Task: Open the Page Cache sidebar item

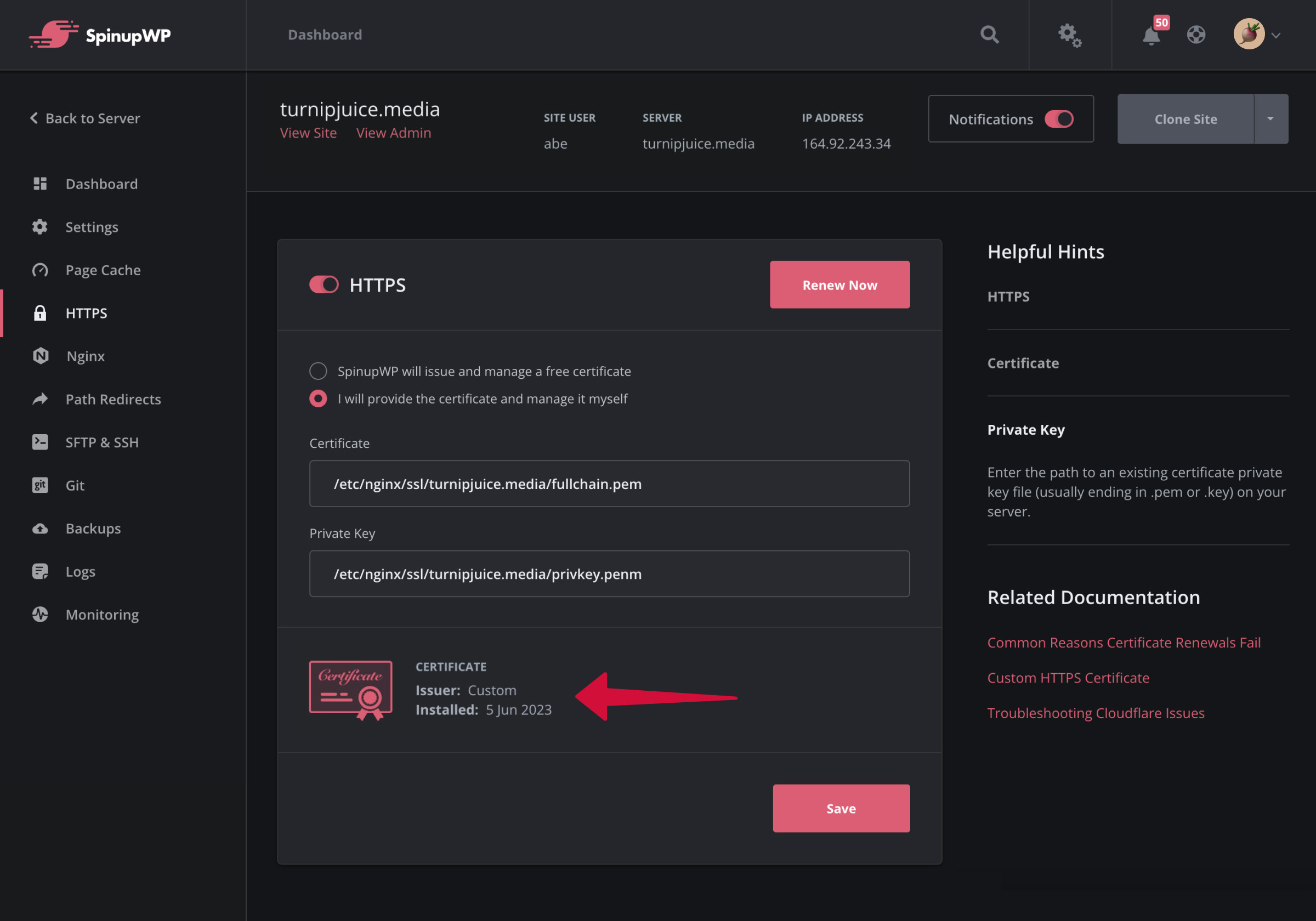Action: (x=103, y=270)
